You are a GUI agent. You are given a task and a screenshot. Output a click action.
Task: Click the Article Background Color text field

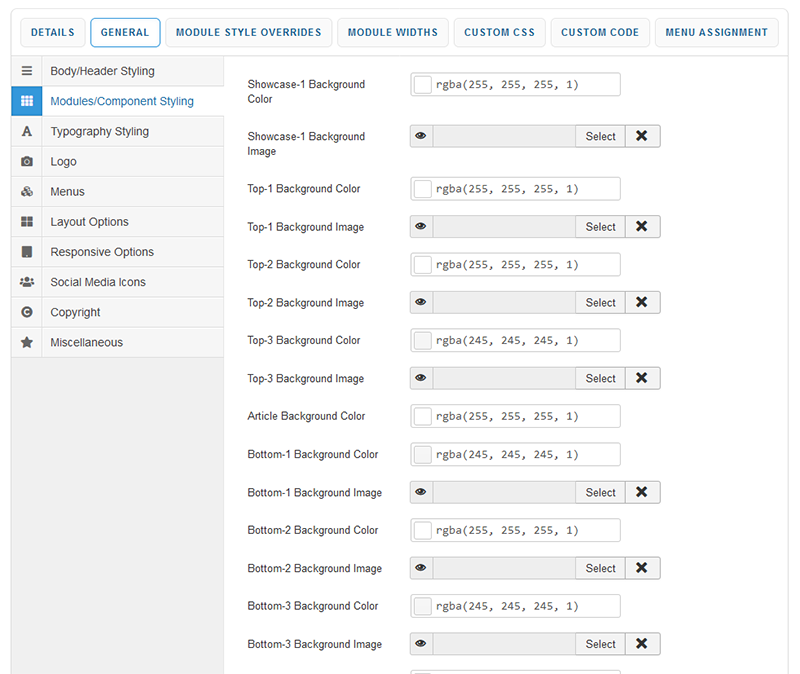525,417
